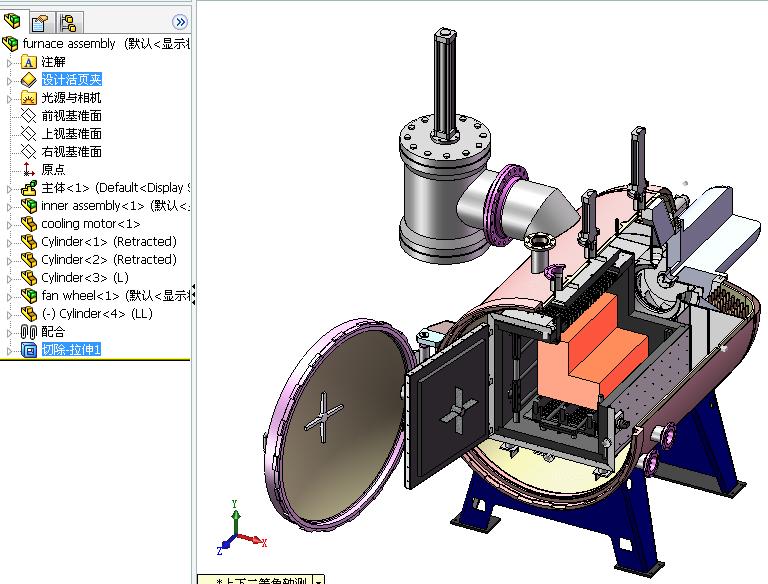Select the 前视基准面 plane icon

29,116
